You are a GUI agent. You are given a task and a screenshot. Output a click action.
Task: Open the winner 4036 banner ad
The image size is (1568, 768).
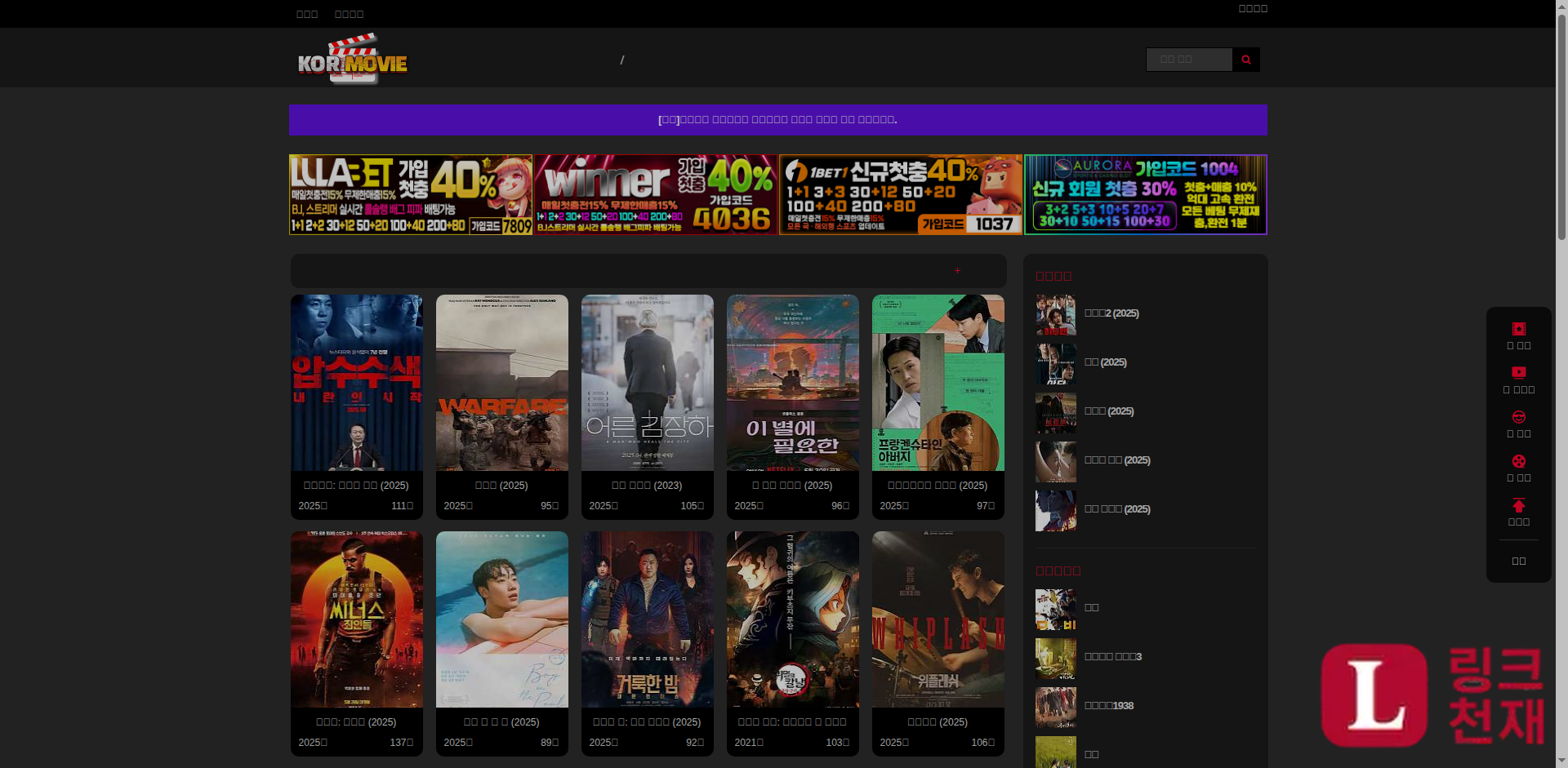(656, 195)
